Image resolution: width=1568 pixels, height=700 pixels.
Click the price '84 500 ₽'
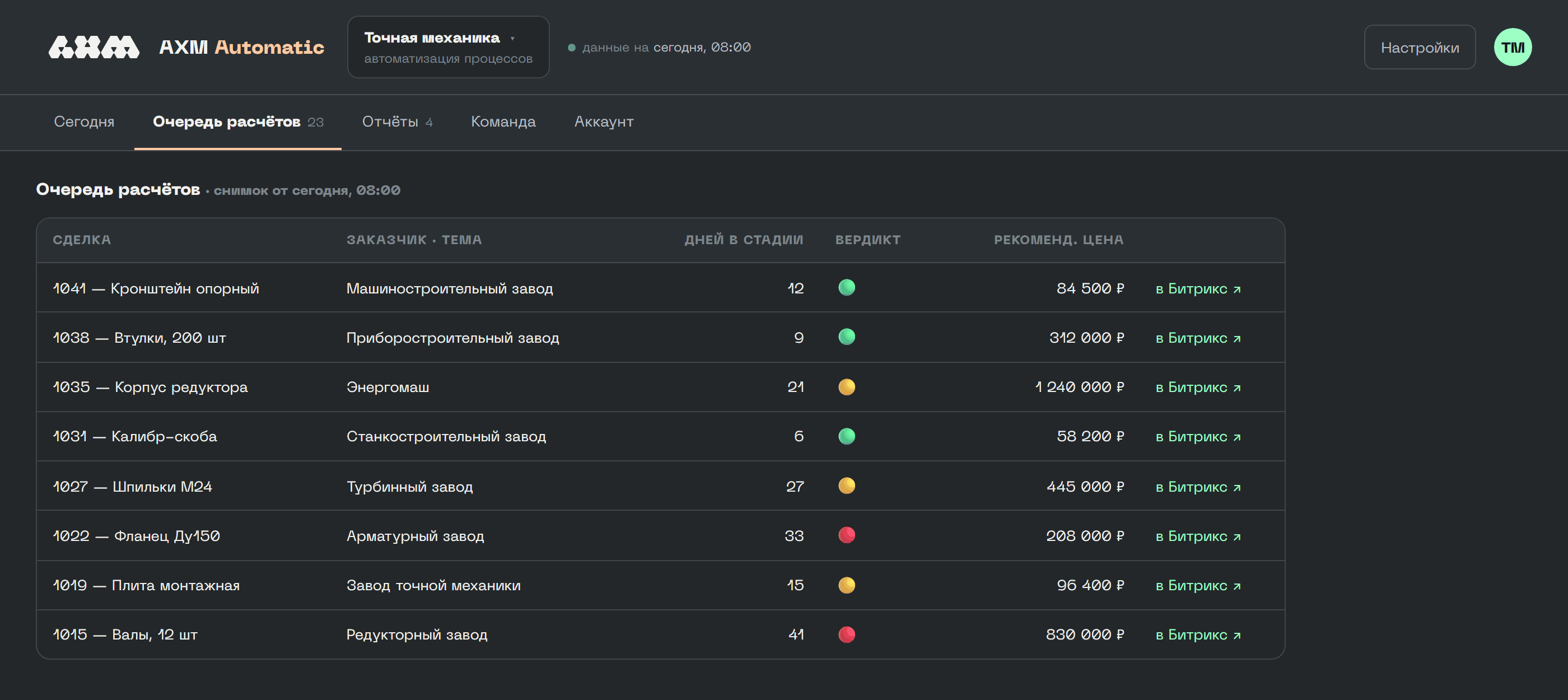coord(1090,288)
